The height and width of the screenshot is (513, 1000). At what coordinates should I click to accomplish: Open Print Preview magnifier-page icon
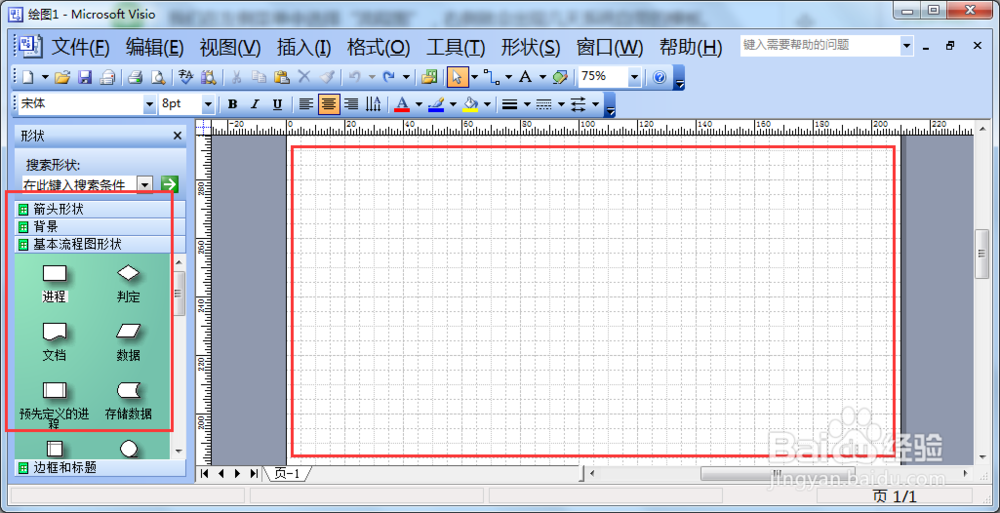pos(158,77)
